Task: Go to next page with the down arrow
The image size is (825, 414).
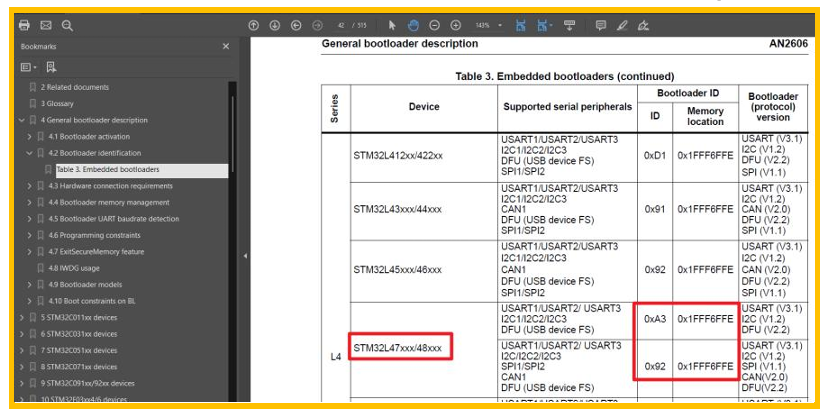Action: click(275, 25)
